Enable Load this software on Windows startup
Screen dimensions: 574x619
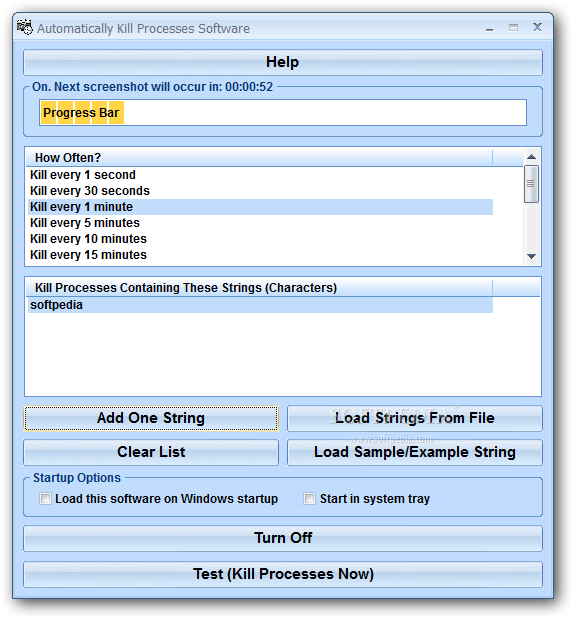pyautogui.click(x=45, y=499)
